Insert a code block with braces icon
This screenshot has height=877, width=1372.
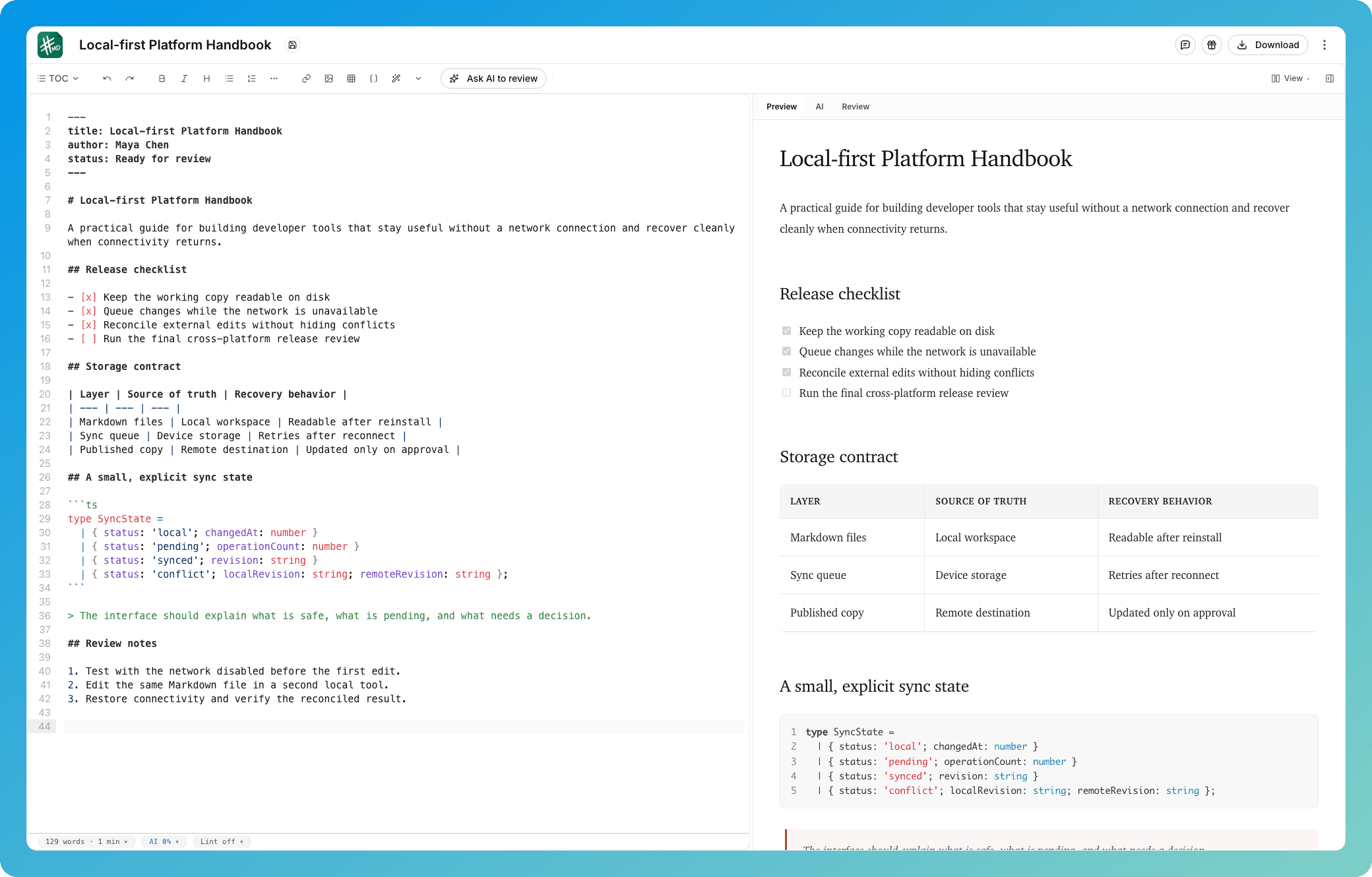coord(373,78)
